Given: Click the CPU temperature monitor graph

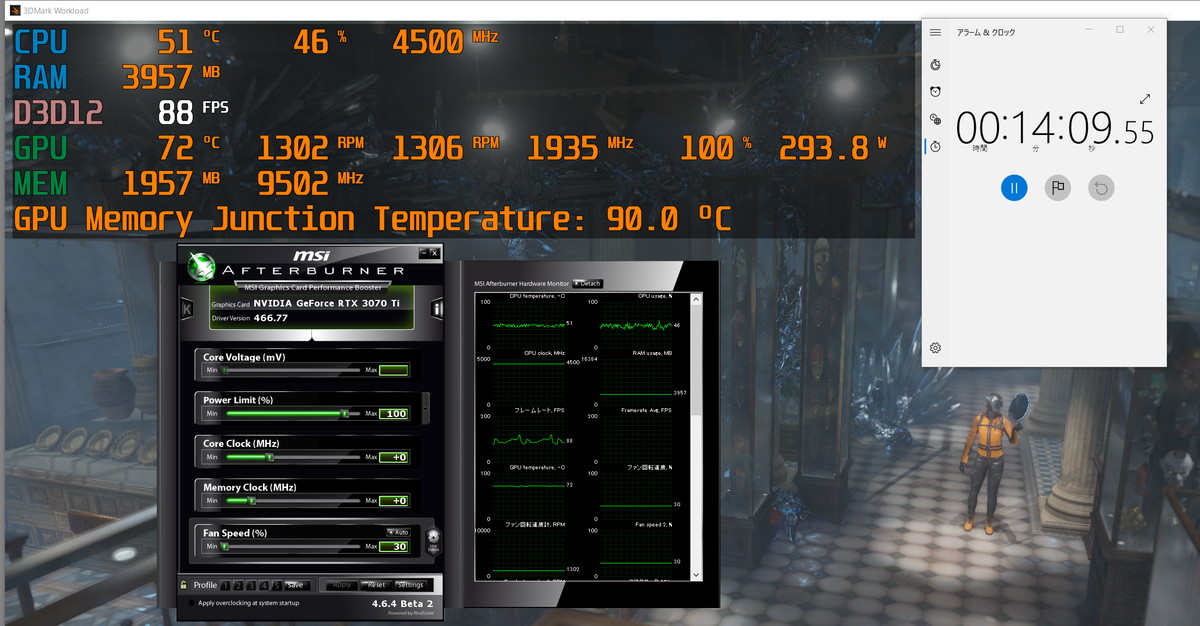Looking at the screenshot, I should [x=529, y=325].
